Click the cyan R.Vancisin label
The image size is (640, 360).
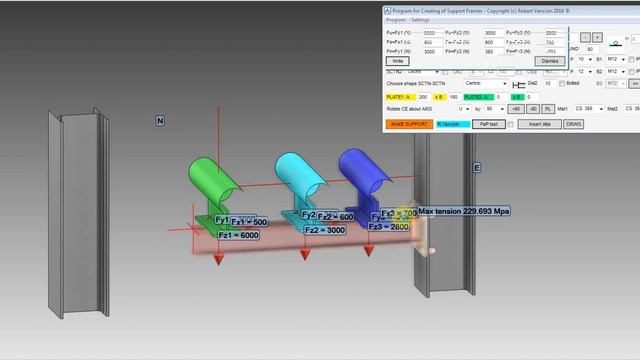point(453,124)
